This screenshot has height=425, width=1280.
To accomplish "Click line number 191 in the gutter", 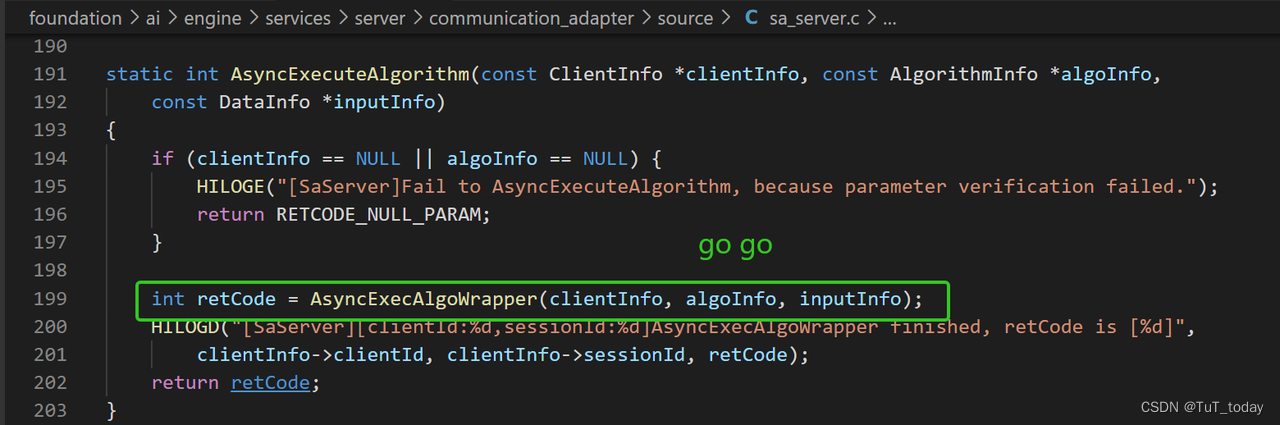I will pyautogui.click(x=48, y=74).
